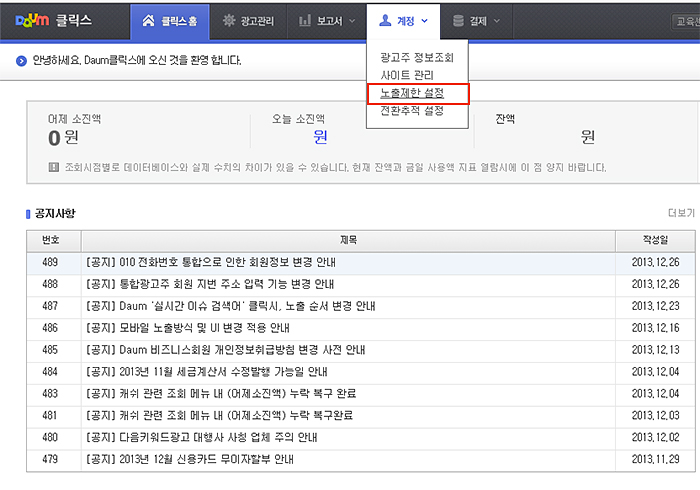This screenshot has height=490, width=700.
Task: Click the 어제 소진액 label
Action: tap(75, 119)
